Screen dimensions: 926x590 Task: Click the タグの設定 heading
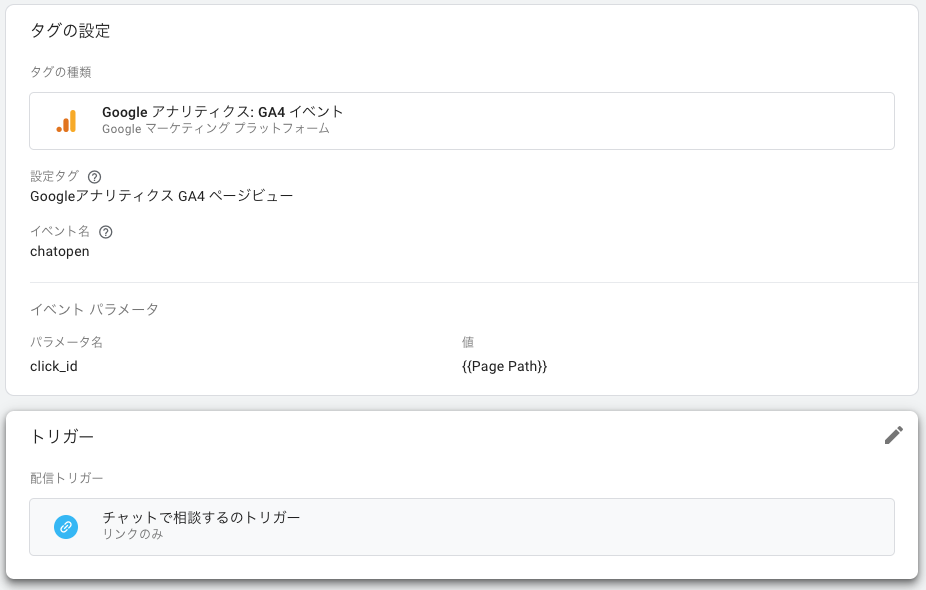[x=70, y=31]
